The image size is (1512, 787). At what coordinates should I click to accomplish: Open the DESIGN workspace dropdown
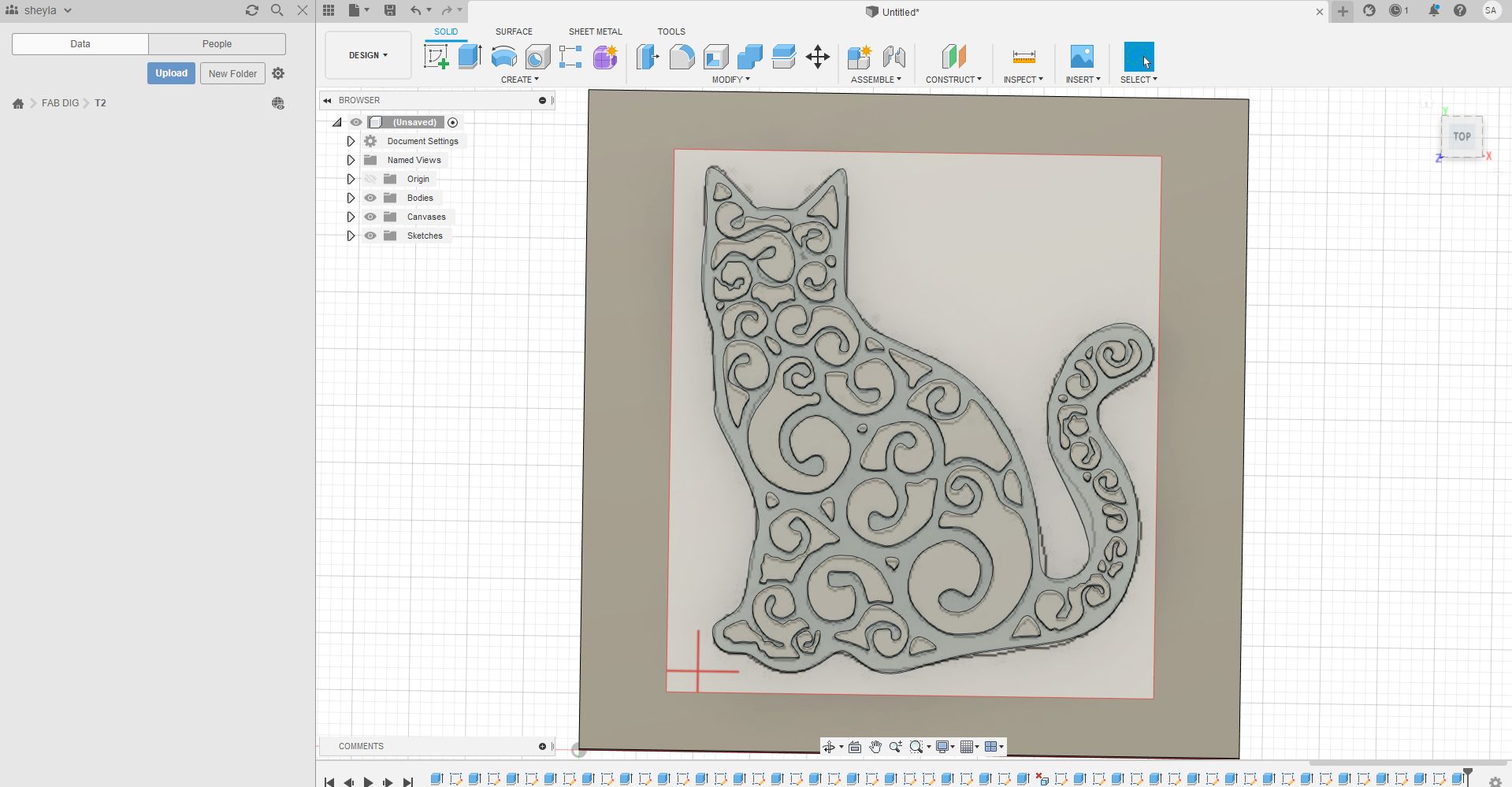tap(368, 55)
